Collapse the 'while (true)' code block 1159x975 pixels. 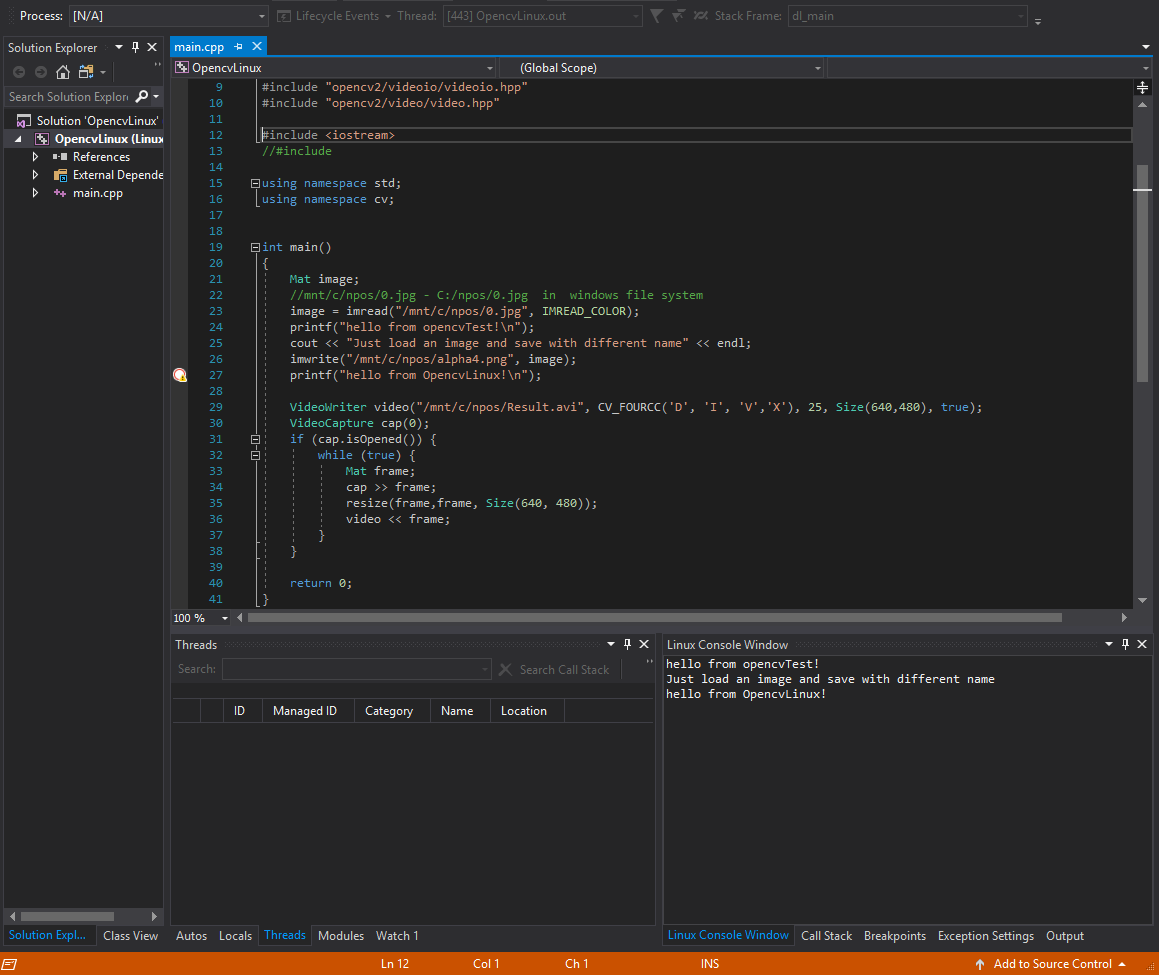point(255,455)
